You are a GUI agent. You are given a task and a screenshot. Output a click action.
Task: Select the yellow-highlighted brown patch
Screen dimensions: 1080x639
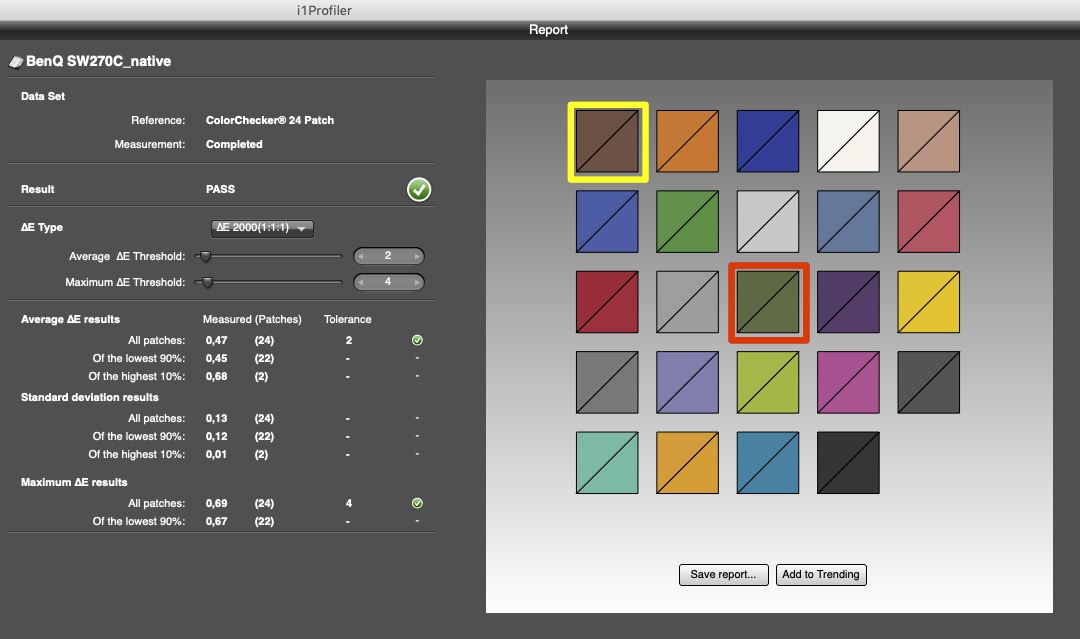click(608, 141)
